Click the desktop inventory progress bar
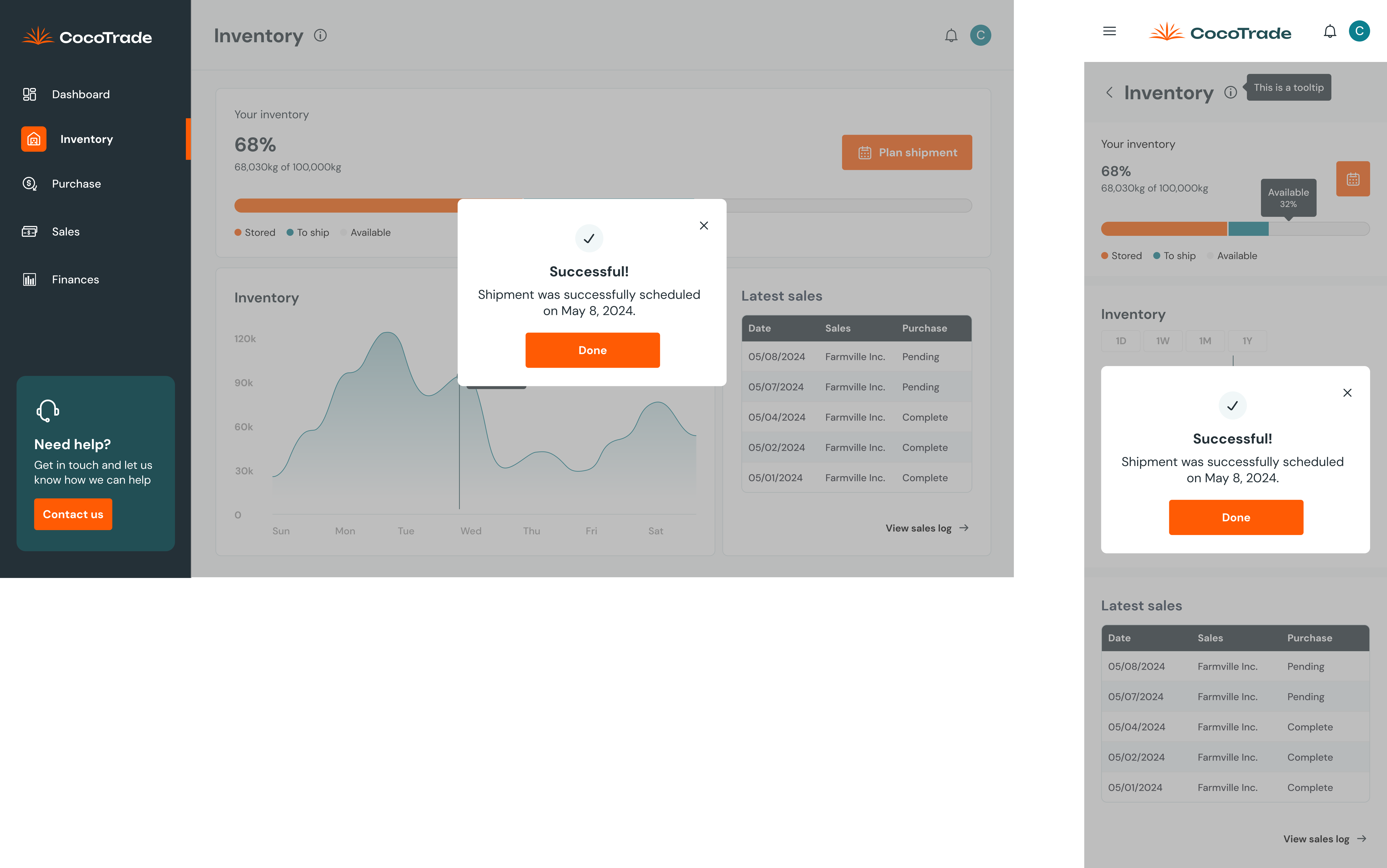The height and width of the screenshot is (868, 1387). point(603,206)
